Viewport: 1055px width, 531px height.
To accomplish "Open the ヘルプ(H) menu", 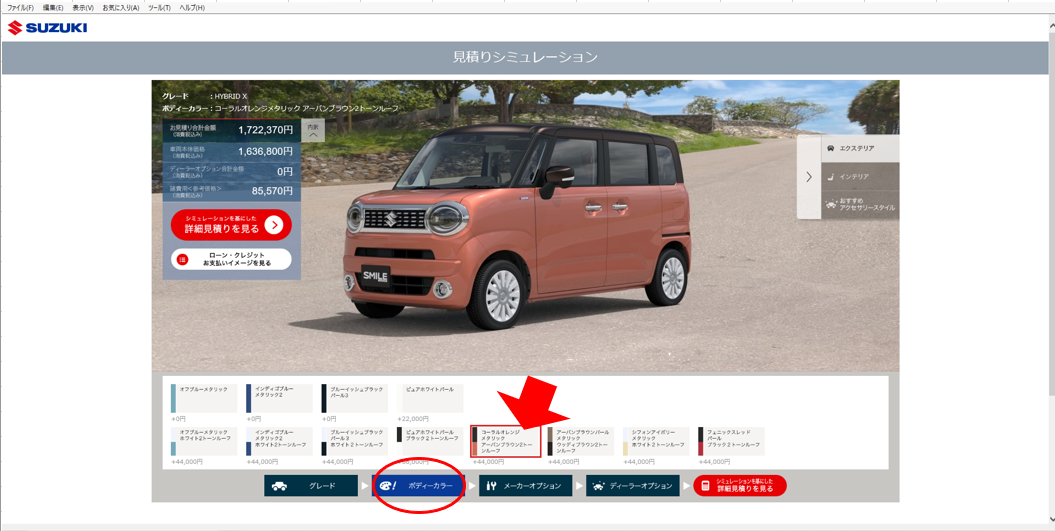I will click(192, 7).
